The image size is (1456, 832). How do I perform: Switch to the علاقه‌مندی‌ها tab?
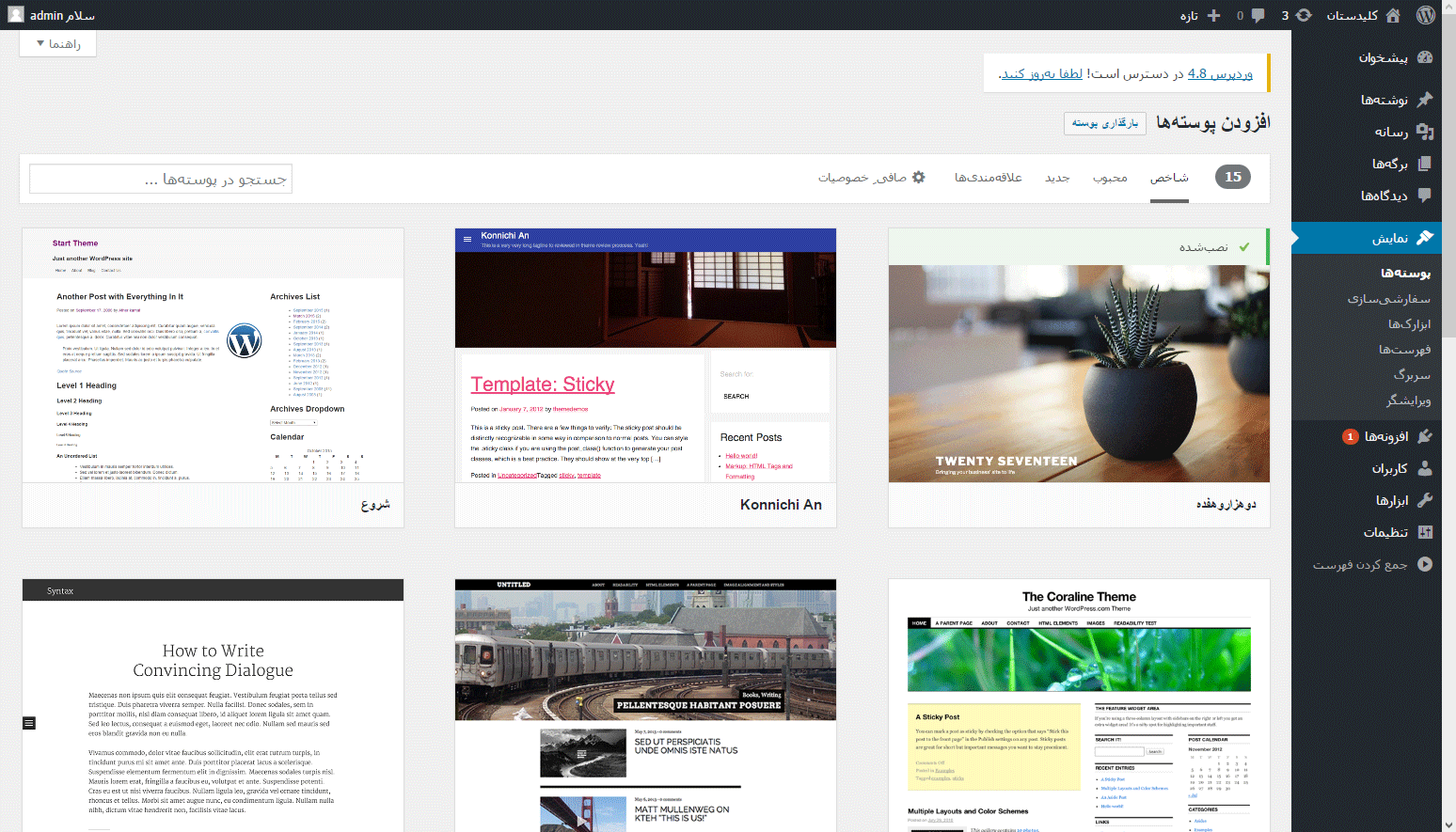[x=988, y=177]
